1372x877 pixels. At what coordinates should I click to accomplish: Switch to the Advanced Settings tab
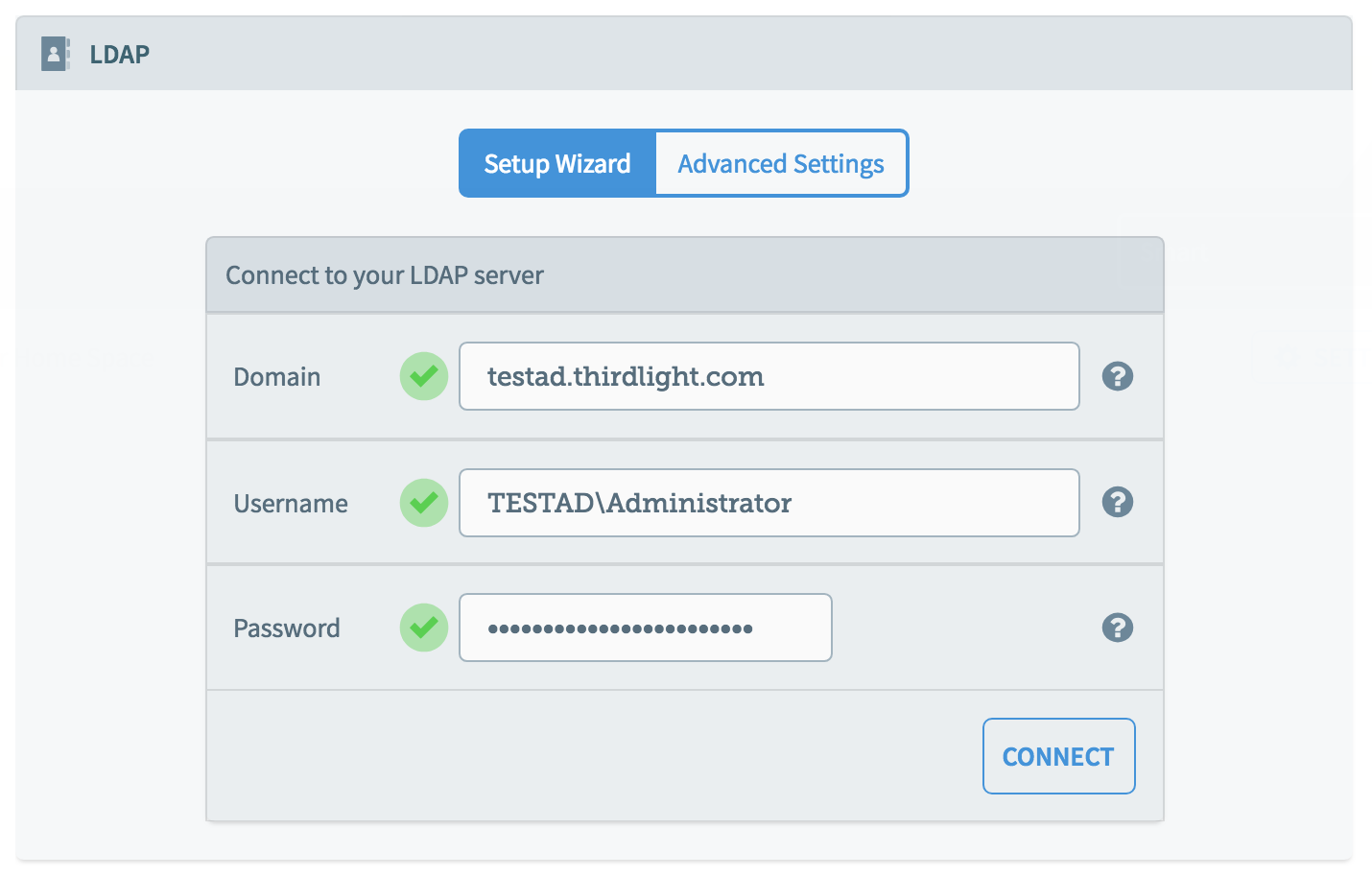click(781, 163)
